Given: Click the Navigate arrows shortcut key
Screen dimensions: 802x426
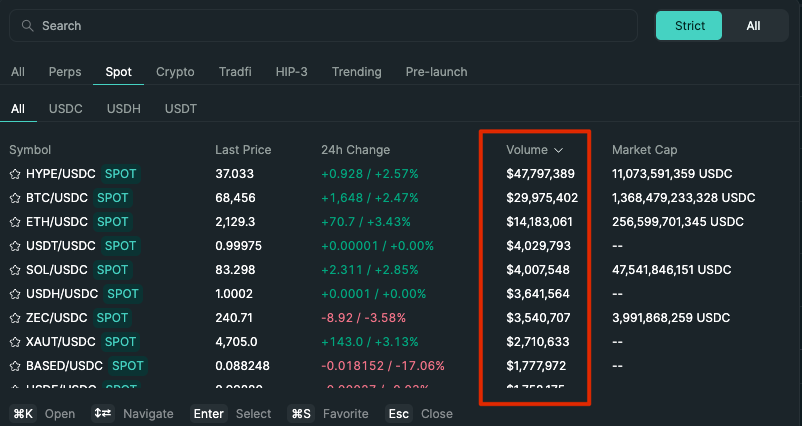Looking at the screenshot, I should pyautogui.click(x=103, y=413).
